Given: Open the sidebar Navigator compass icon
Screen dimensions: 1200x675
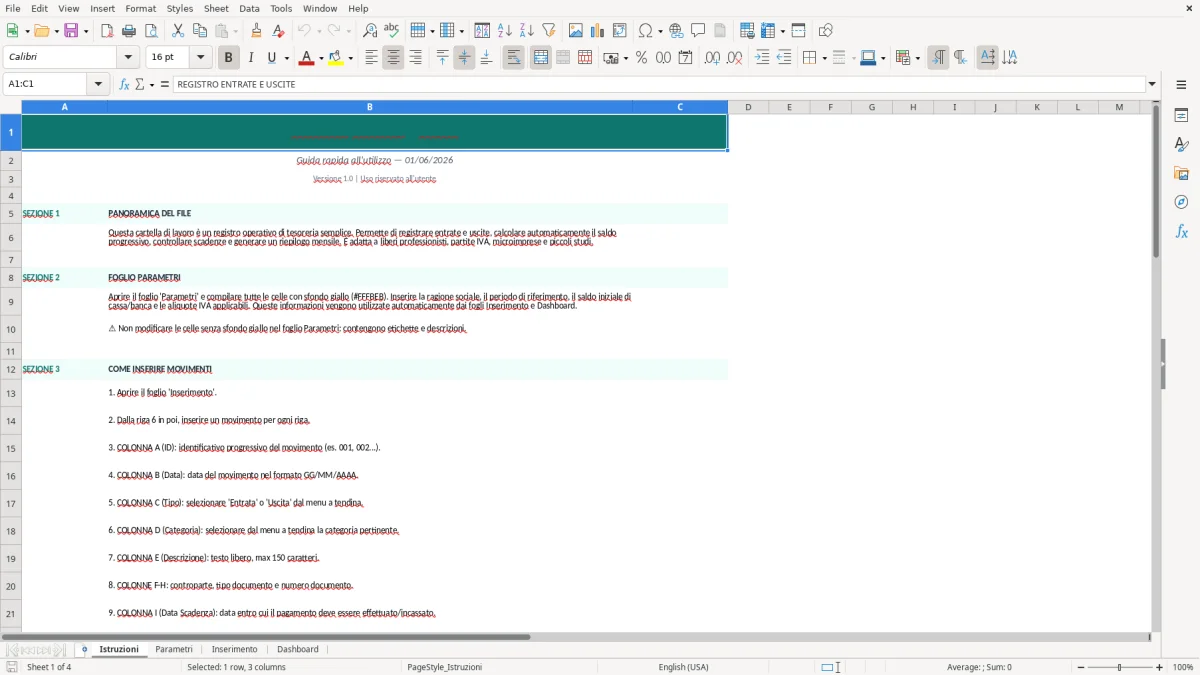Looking at the screenshot, I should (x=1181, y=202).
